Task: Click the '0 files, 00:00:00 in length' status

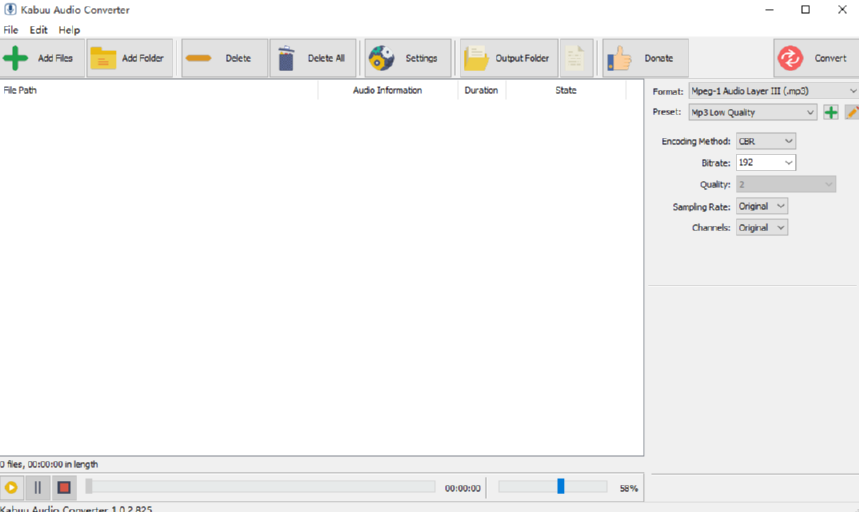Action: [49, 464]
